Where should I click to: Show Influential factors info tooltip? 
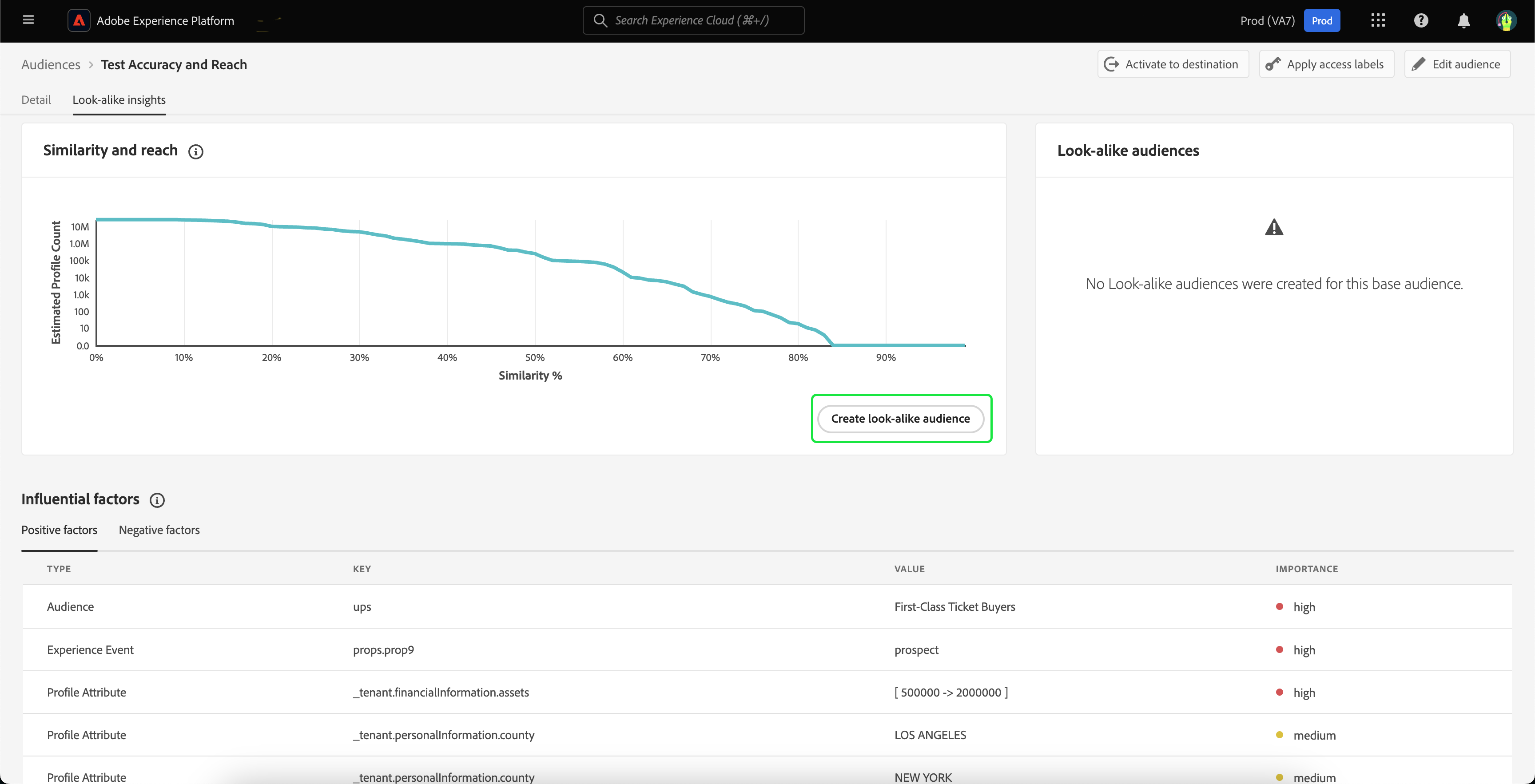[x=157, y=500]
